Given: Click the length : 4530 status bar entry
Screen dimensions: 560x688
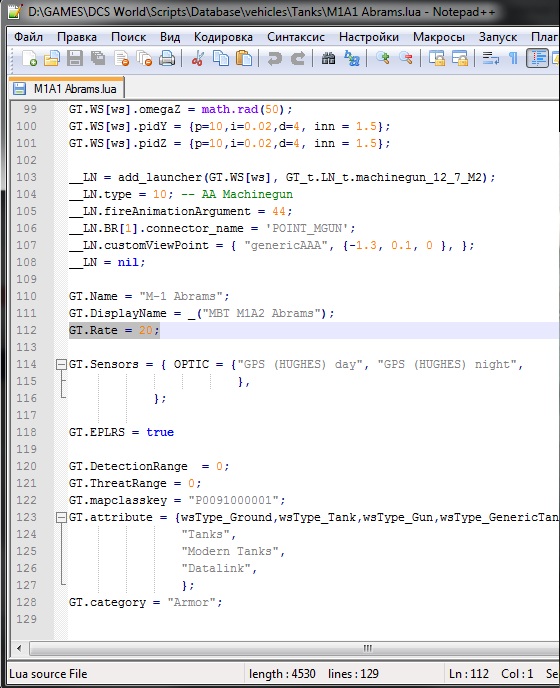Looking at the screenshot, I should 282,674.
